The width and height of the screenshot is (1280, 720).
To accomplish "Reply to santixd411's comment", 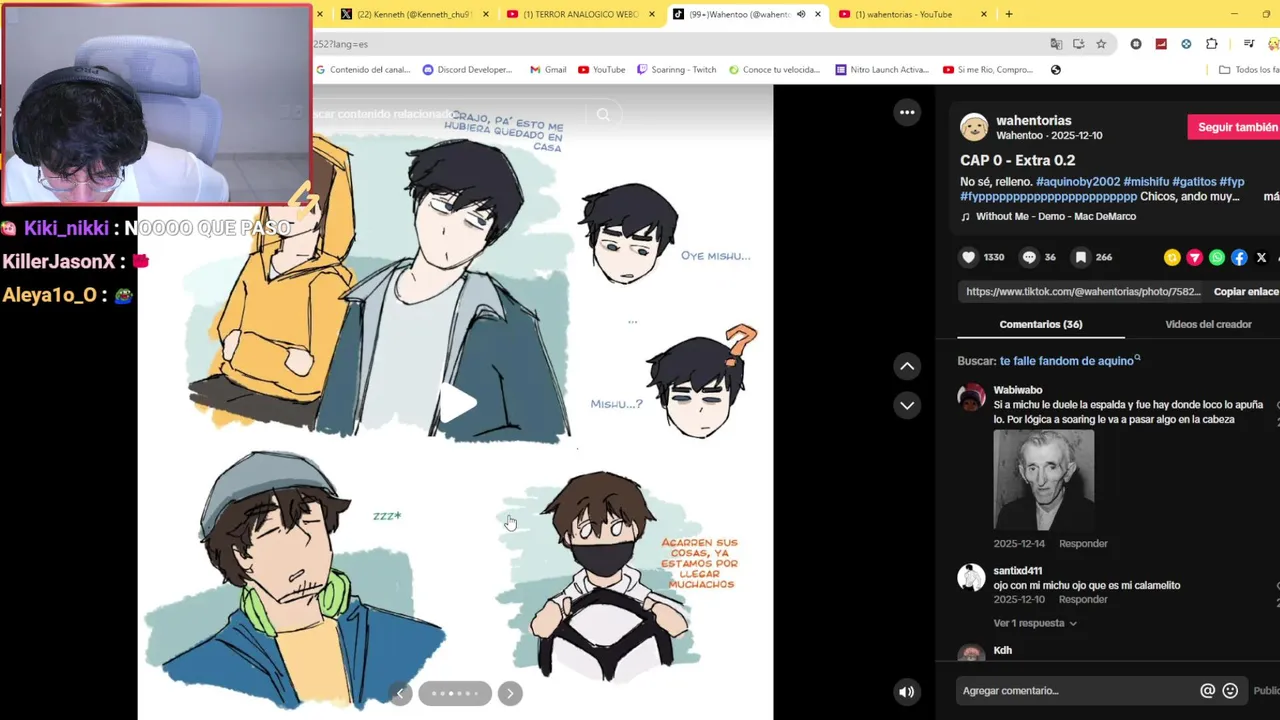I will (x=1083, y=600).
